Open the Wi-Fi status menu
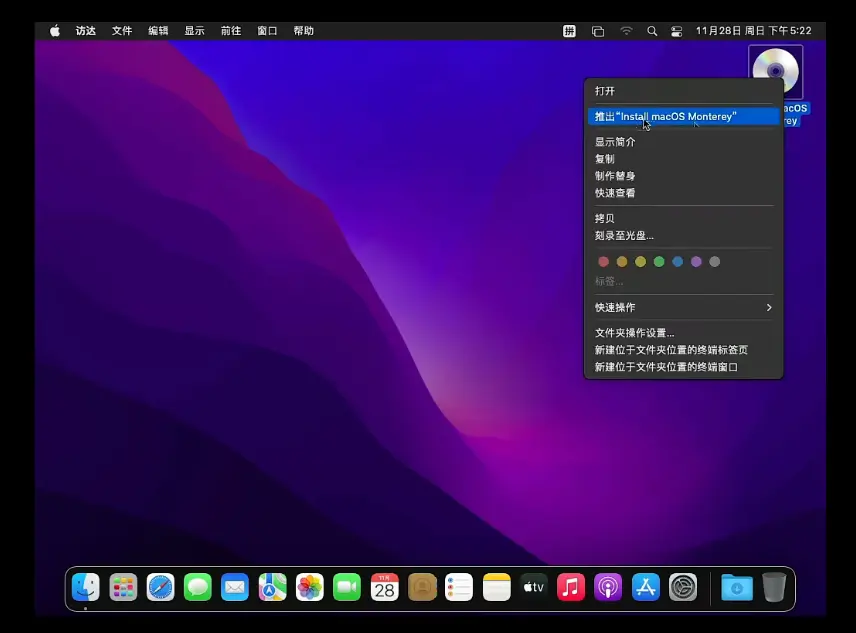Viewport: 856px width, 633px height. click(626, 31)
